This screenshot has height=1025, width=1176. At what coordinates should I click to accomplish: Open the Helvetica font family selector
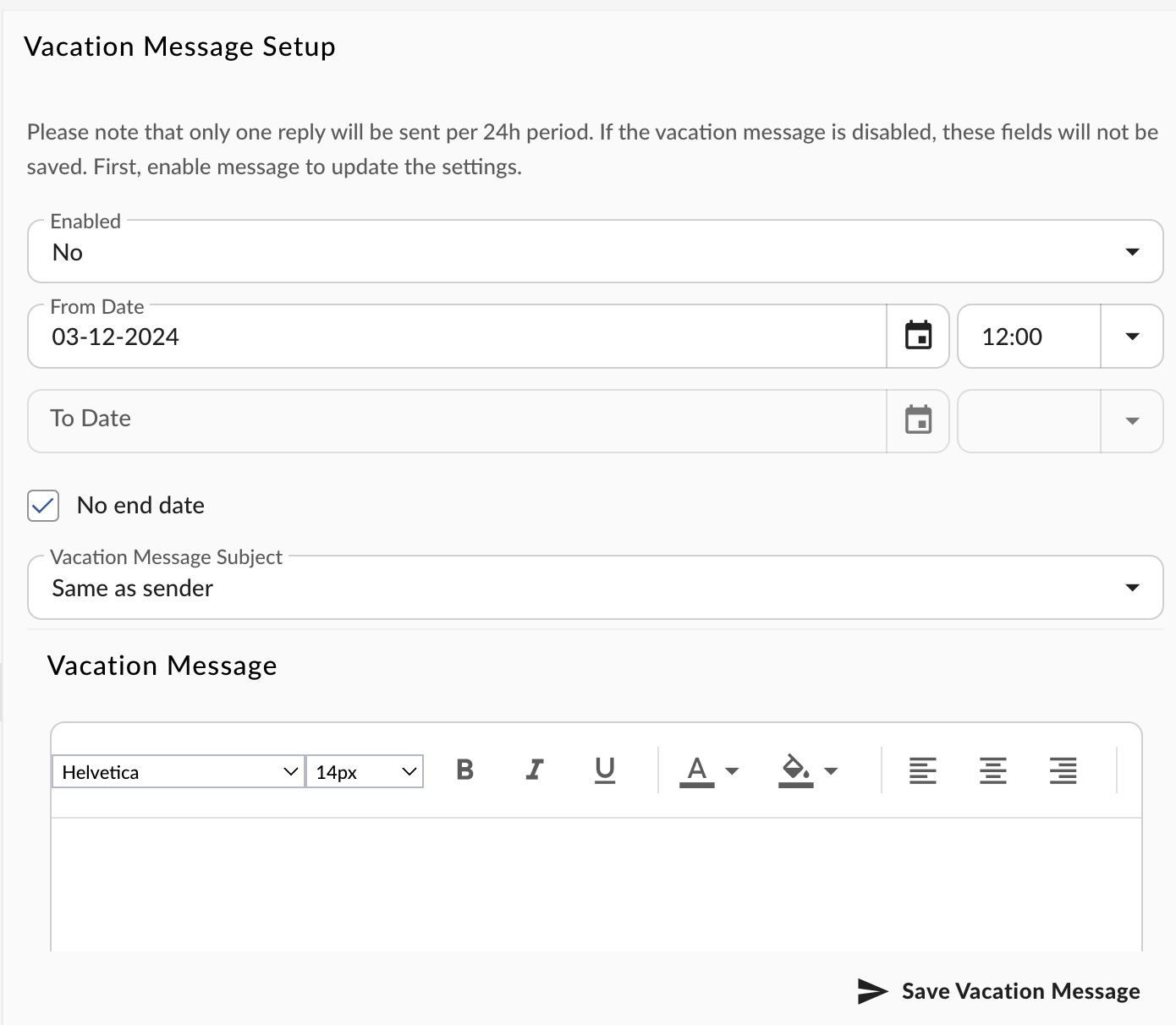tap(176, 771)
